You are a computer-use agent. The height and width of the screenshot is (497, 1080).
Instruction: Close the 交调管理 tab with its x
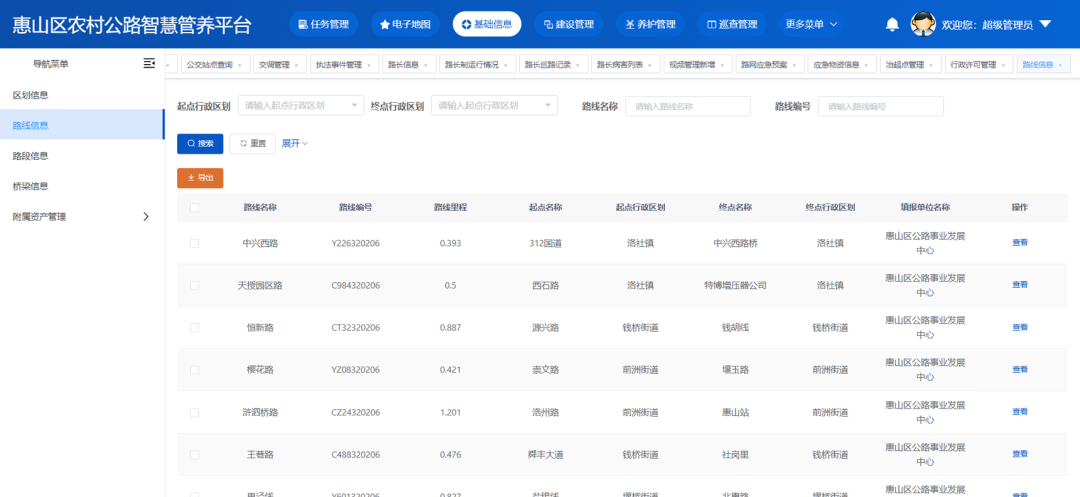296,65
